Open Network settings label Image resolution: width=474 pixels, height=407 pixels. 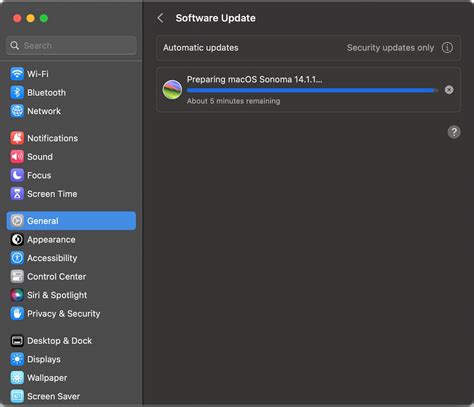pos(44,111)
